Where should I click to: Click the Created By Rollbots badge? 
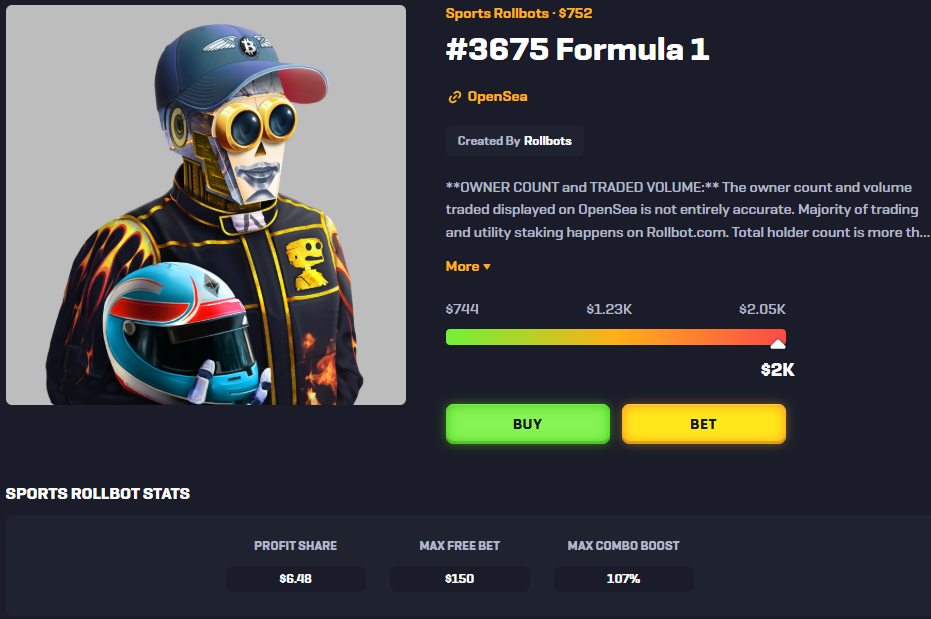coord(515,141)
